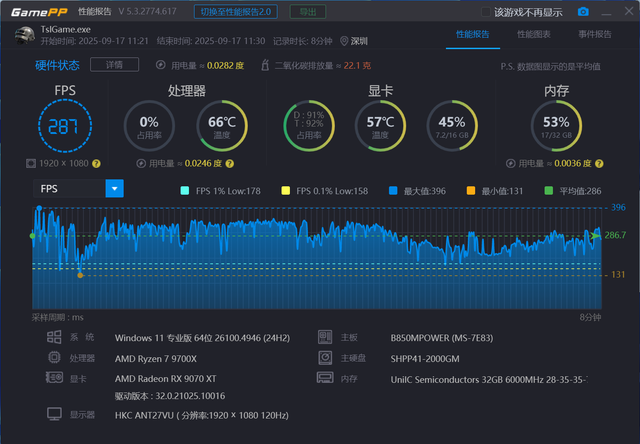The width and height of the screenshot is (640, 444).
Task: Switch to the 性能图表 tab
Action: (x=534, y=34)
